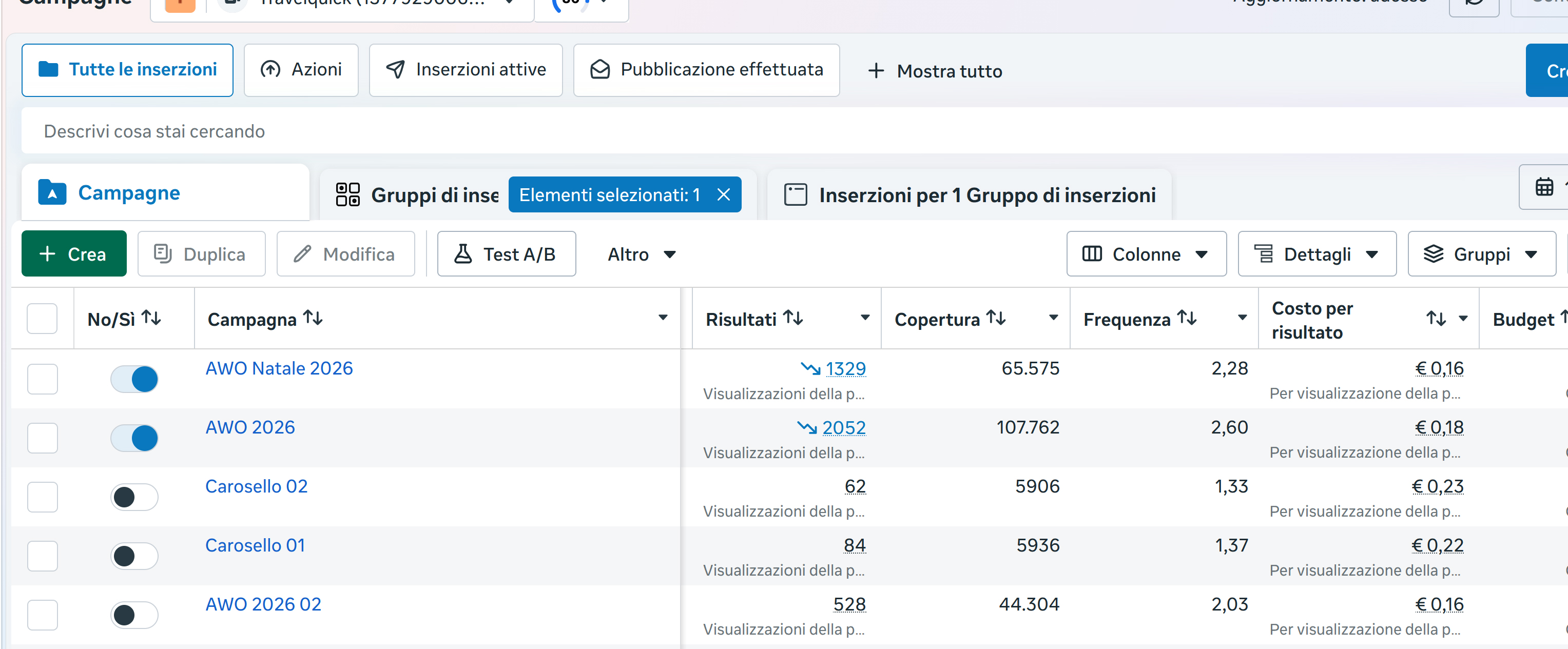The height and width of the screenshot is (649, 1568).
Task: Click the Inserzioni tab window icon
Action: [796, 194]
